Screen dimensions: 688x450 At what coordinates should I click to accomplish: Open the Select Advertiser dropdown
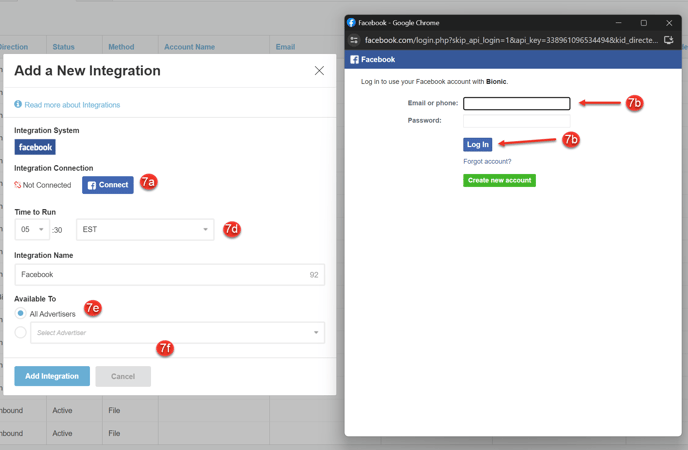[177, 332]
